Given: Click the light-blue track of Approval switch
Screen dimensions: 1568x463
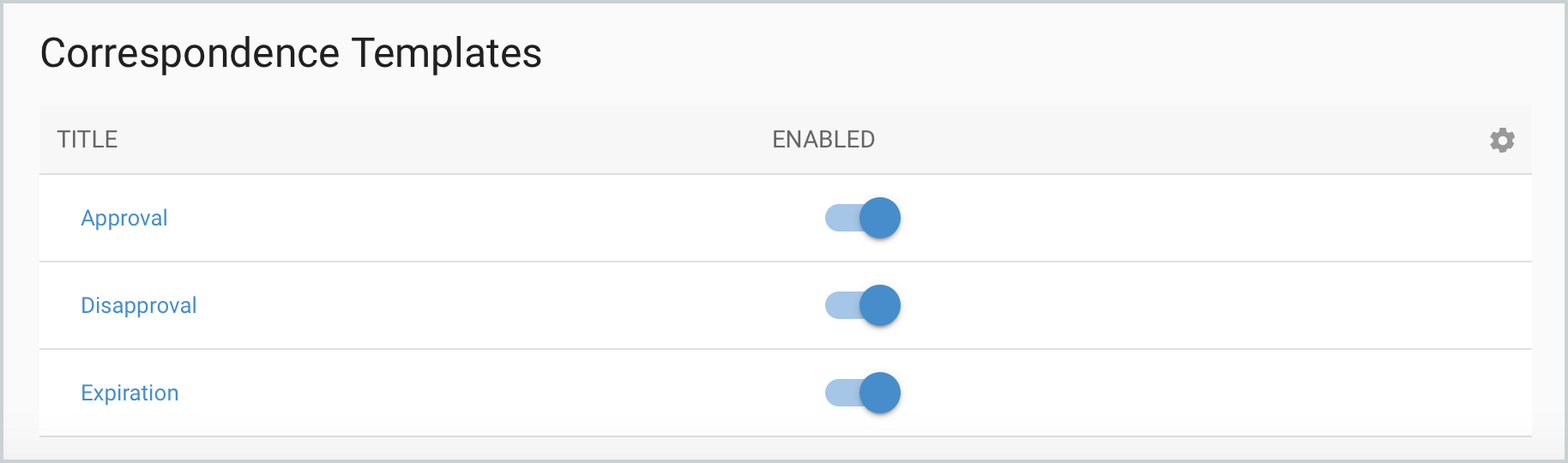Looking at the screenshot, I should [840, 218].
